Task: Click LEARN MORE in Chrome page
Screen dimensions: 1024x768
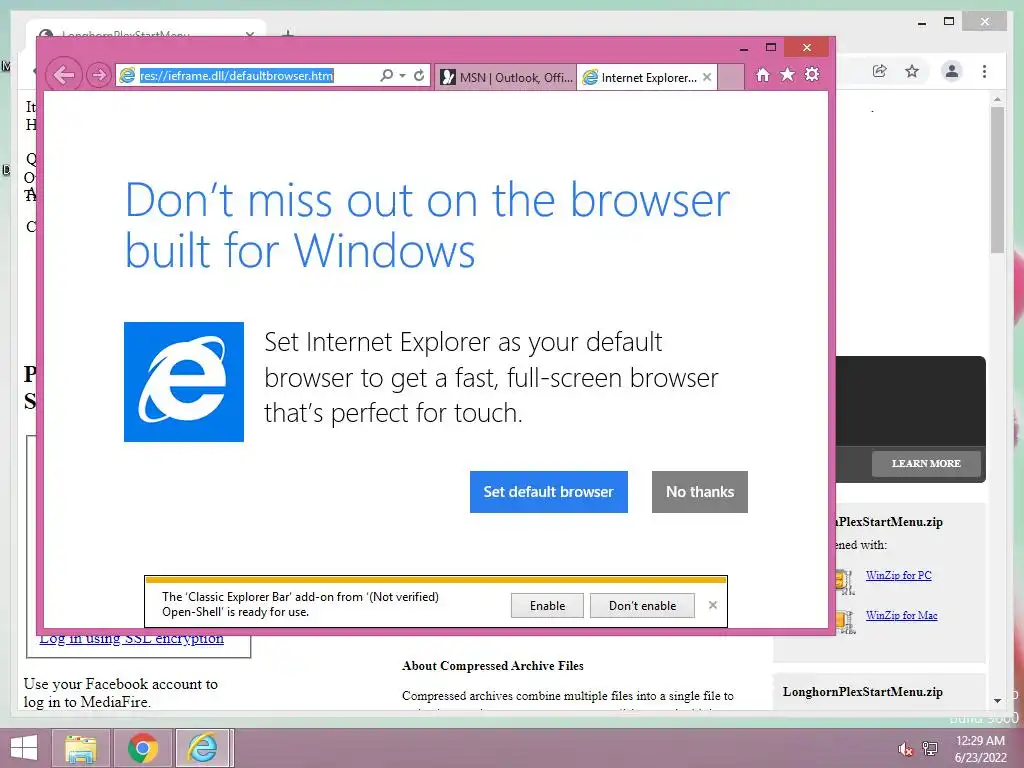Action: [x=926, y=463]
